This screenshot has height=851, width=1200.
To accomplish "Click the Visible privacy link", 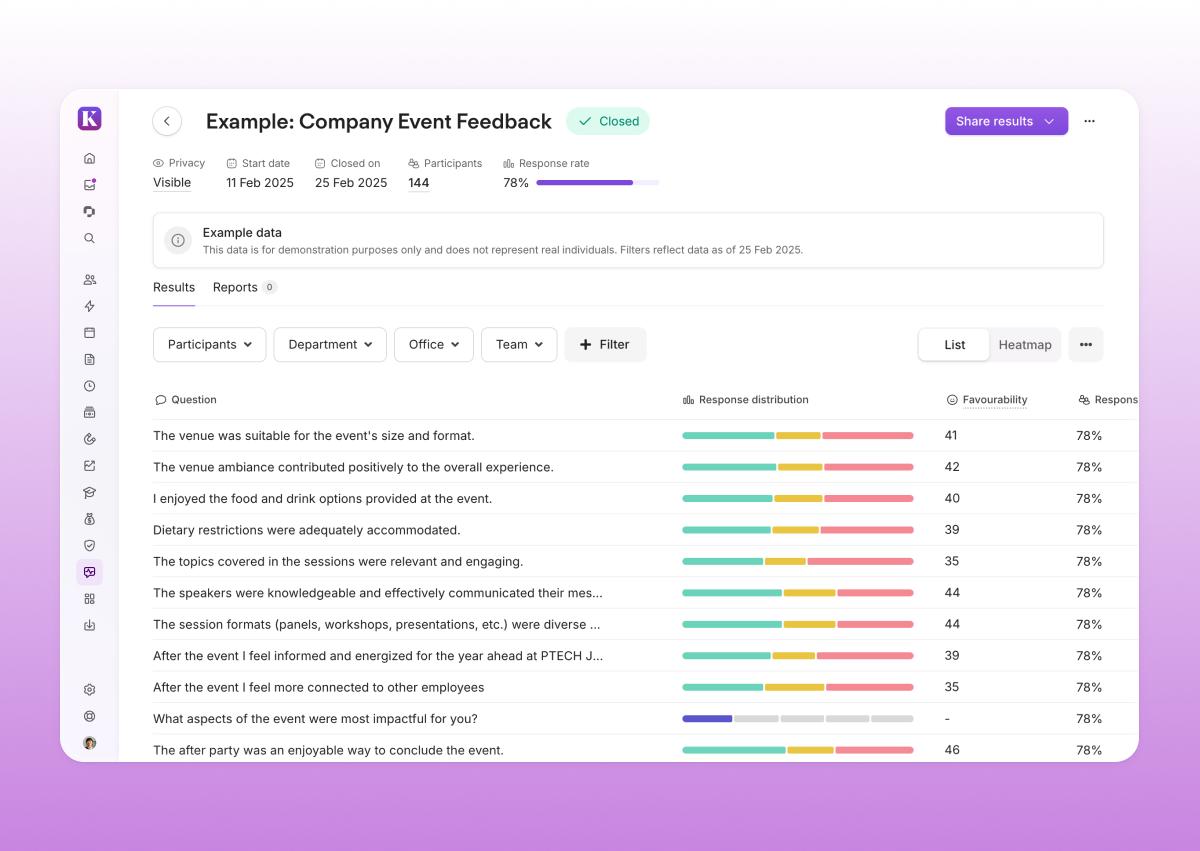I will tap(172, 183).
